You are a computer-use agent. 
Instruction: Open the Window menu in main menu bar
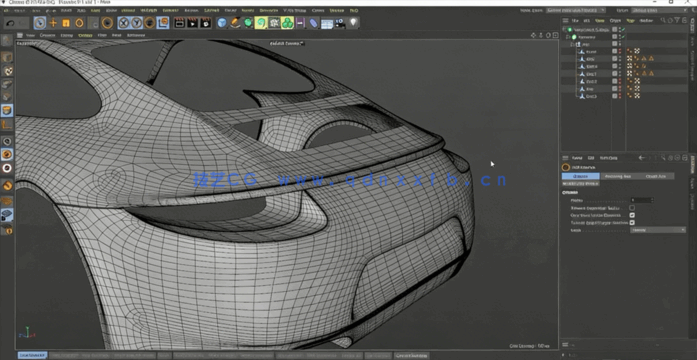click(337, 10)
